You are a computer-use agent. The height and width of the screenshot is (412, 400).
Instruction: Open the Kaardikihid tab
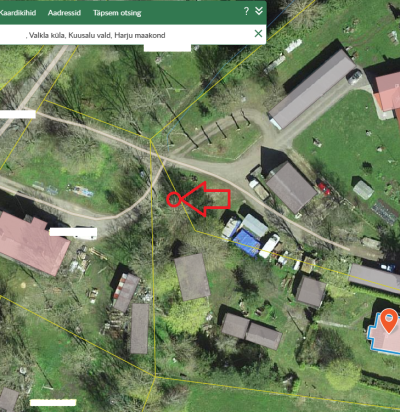pyautogui.click(x=18, y=13)
